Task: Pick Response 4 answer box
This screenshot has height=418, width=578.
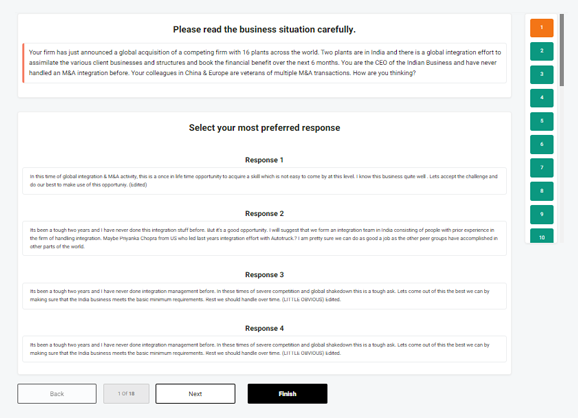Action: pos(264,349)
